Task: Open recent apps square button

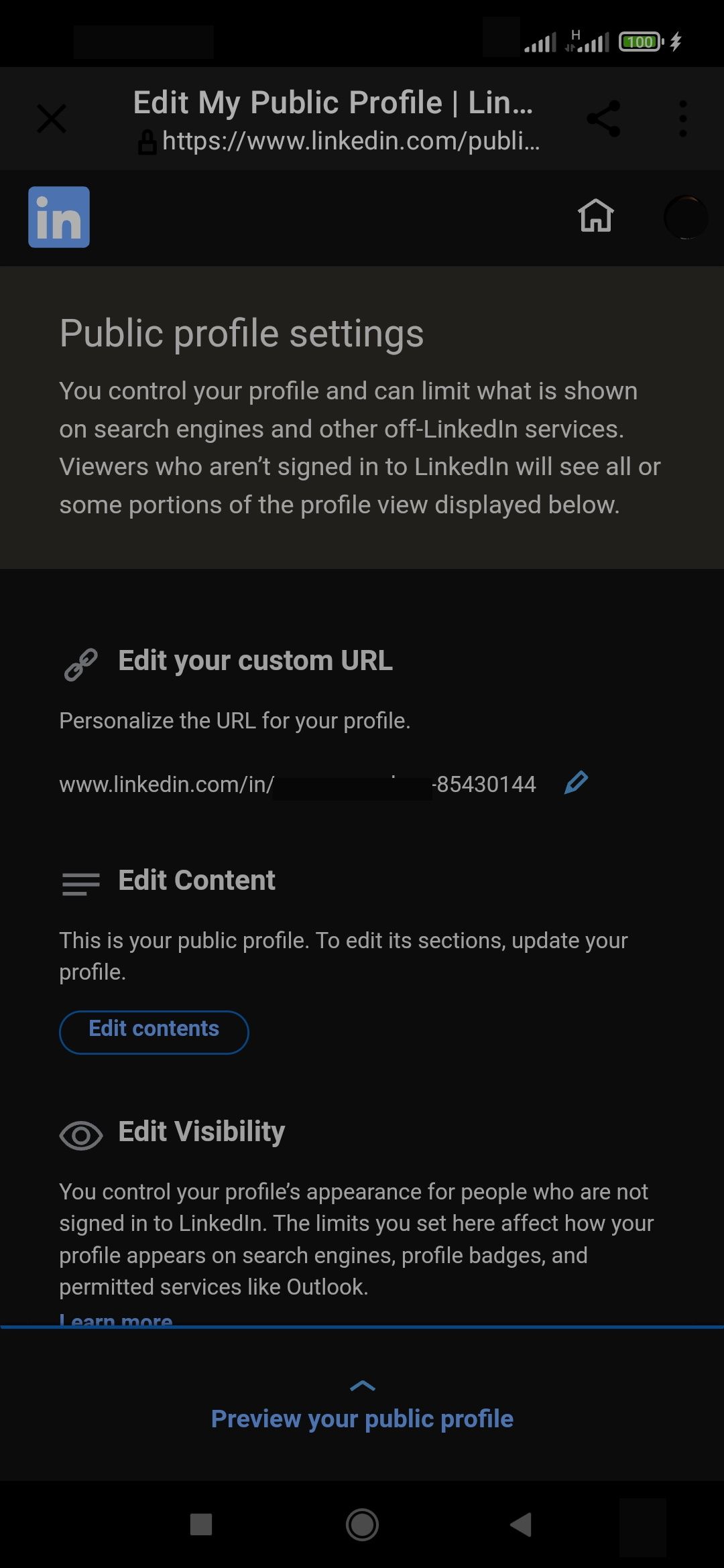Action: [x=201, y=1524]
